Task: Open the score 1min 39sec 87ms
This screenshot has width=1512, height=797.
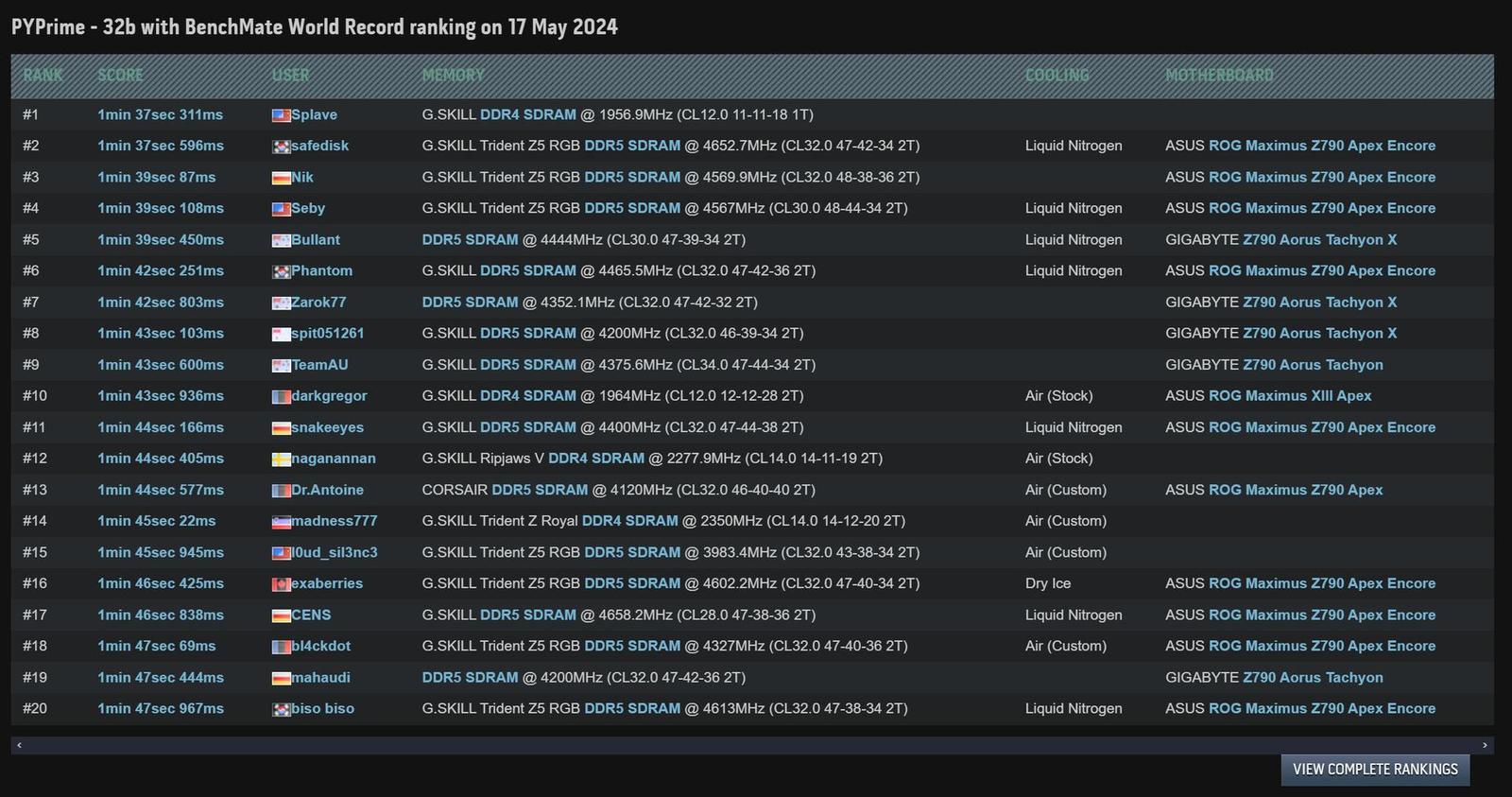Action: pos(157,177)
